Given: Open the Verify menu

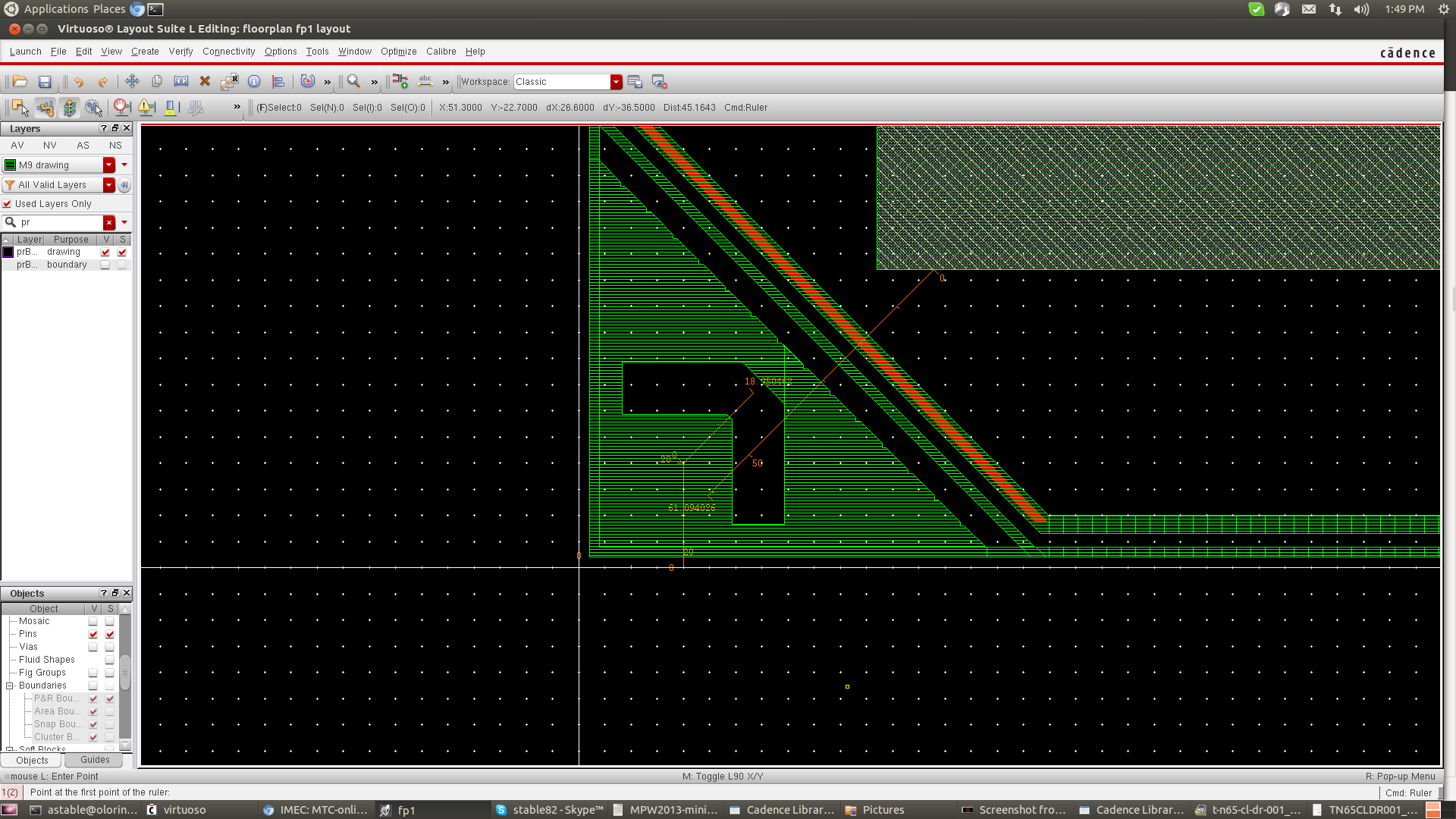Looking at the screenshot, I should click(x=180, y=52).
